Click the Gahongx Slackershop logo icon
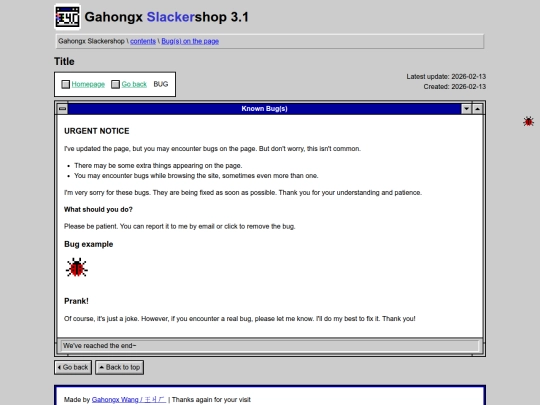540x405 pixels. (x=68, y=17)
